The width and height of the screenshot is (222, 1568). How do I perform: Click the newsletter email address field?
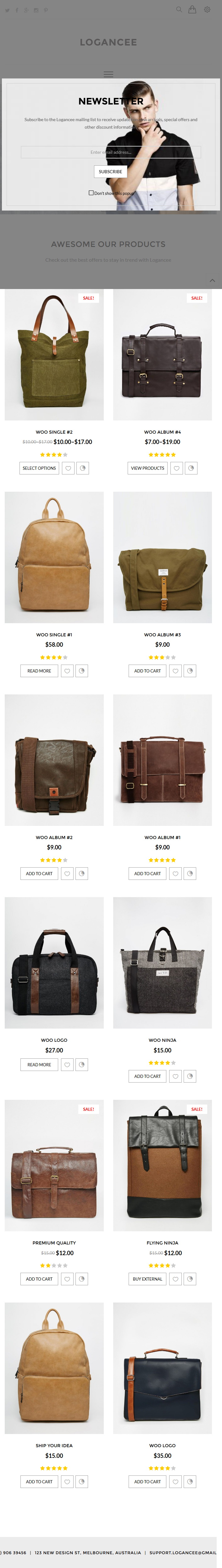pos(110,152)
